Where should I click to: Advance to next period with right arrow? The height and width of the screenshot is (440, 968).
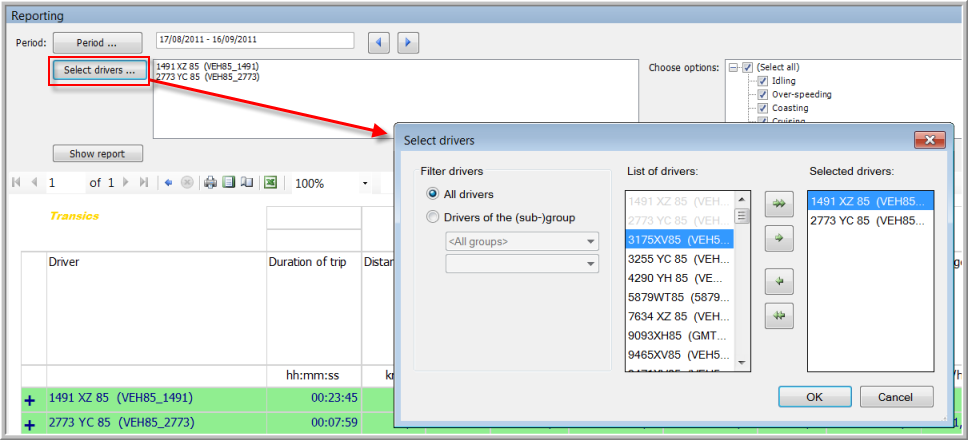(x=407, y=43)
